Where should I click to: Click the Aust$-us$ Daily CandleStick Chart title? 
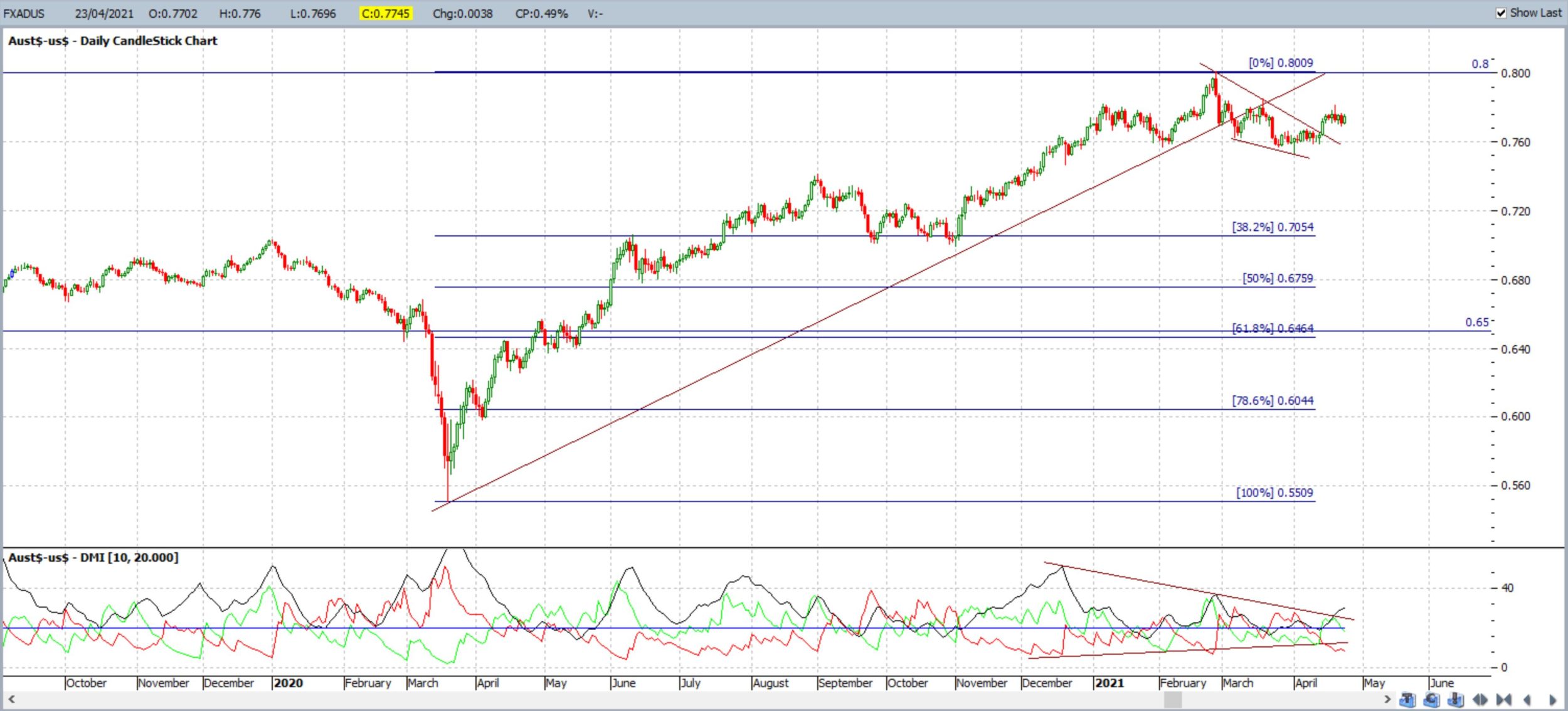(x=113, y=41)
